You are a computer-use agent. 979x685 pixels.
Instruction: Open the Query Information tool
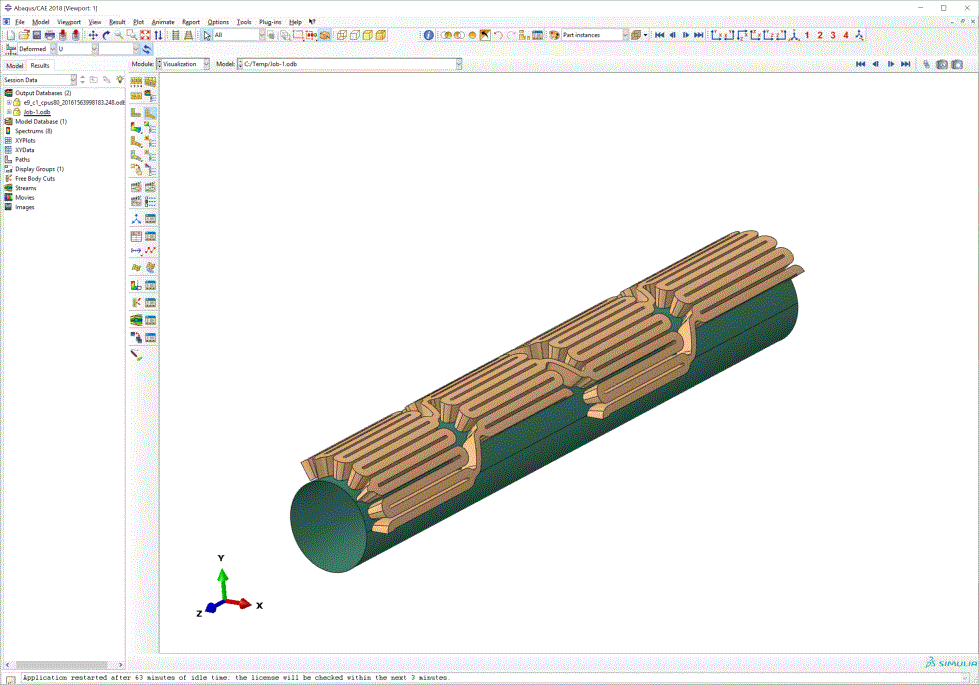coord(429,35)
